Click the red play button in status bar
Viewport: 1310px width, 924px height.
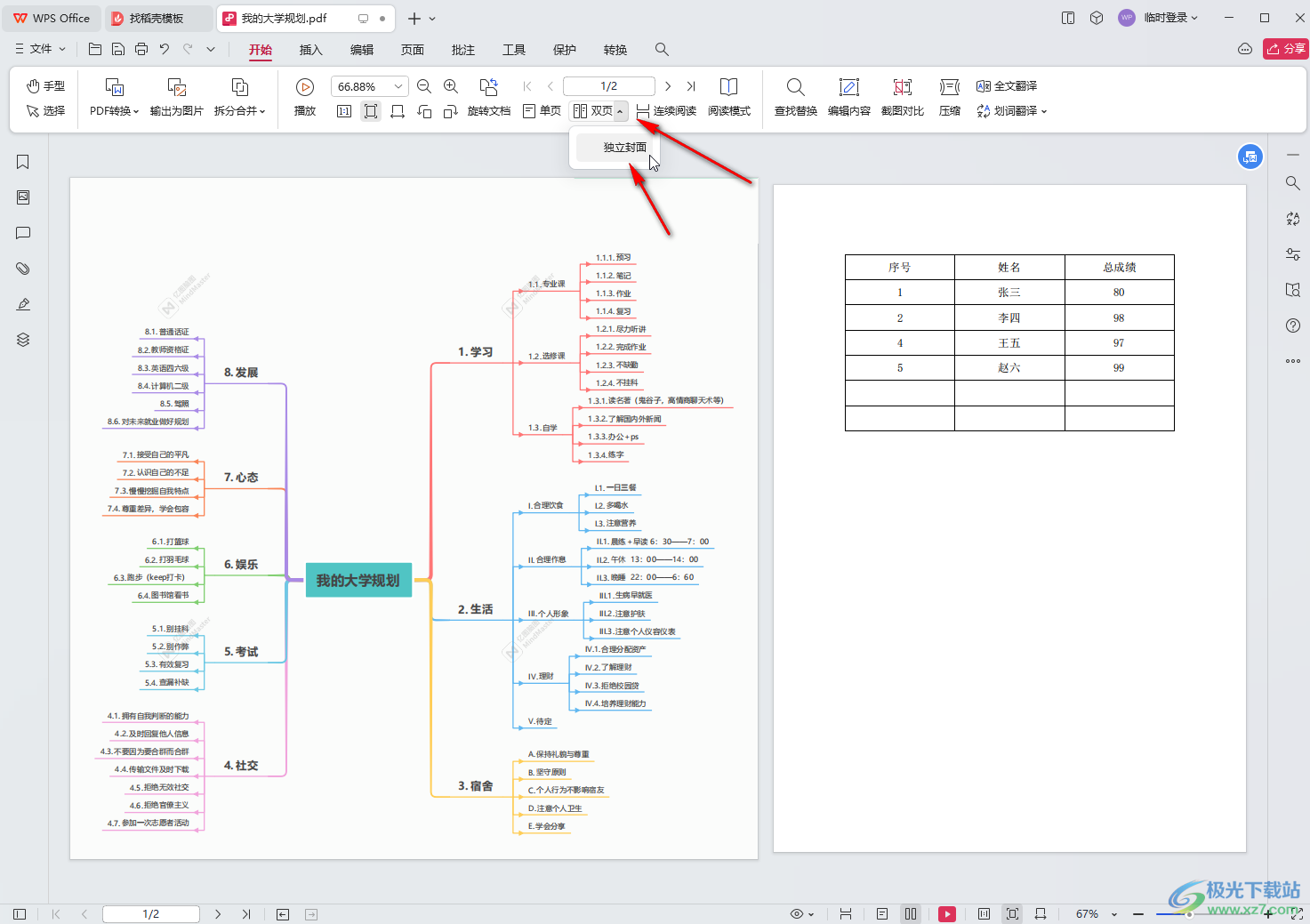[x=947, y=913]
